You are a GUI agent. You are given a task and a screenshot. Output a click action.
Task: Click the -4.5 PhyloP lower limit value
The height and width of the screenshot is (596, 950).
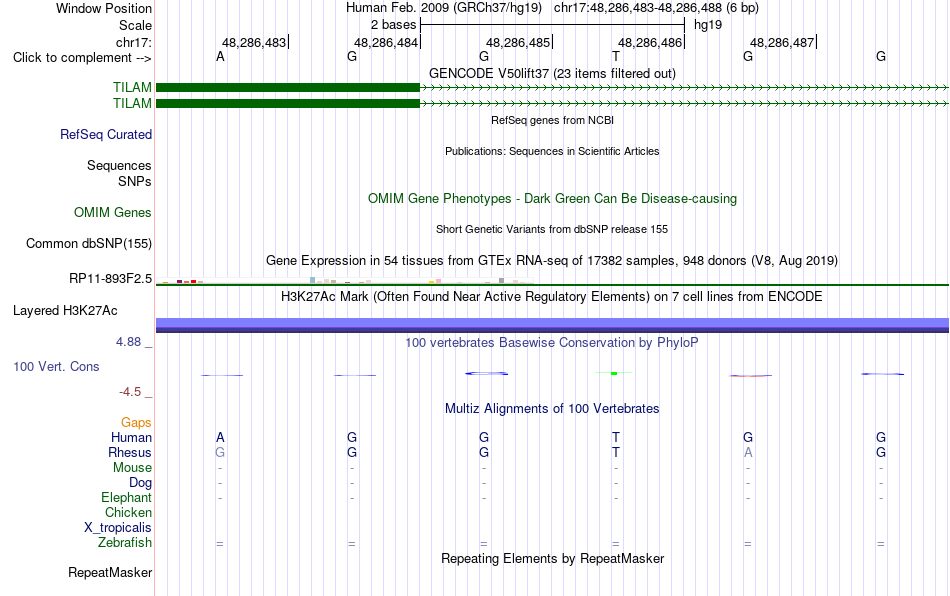[130, 392]
